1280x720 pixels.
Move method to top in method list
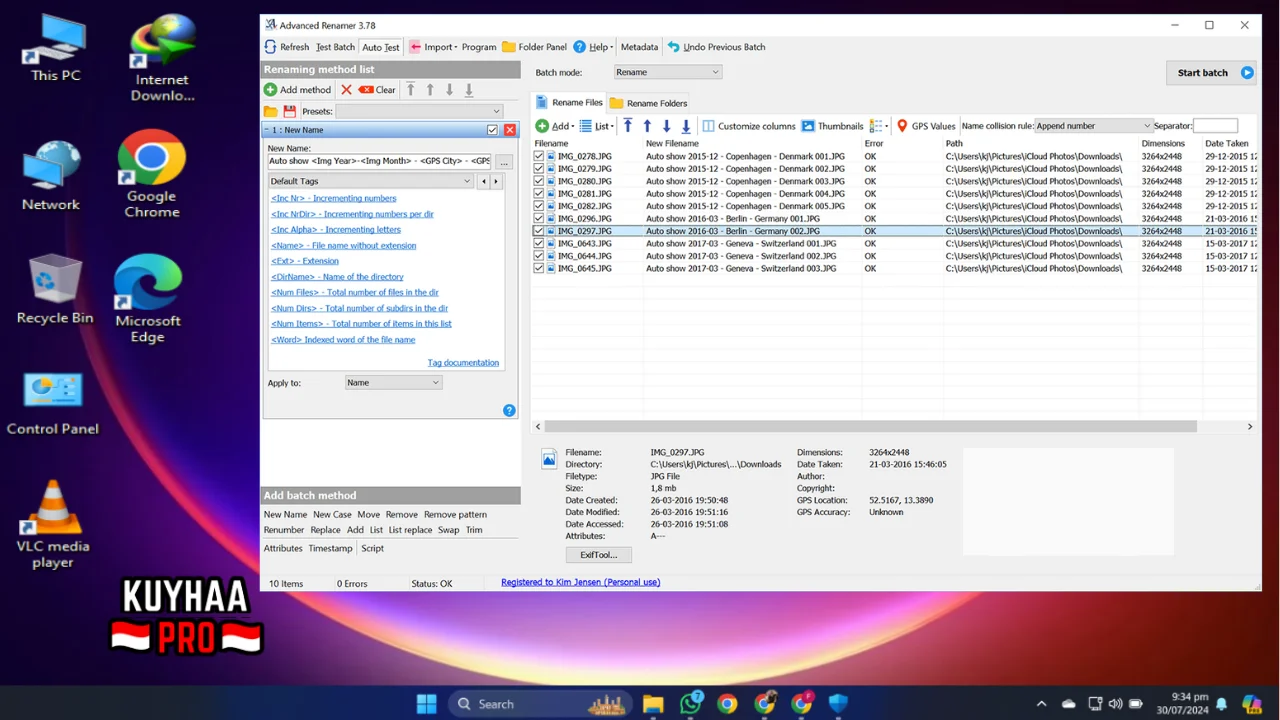pos(410,90)
